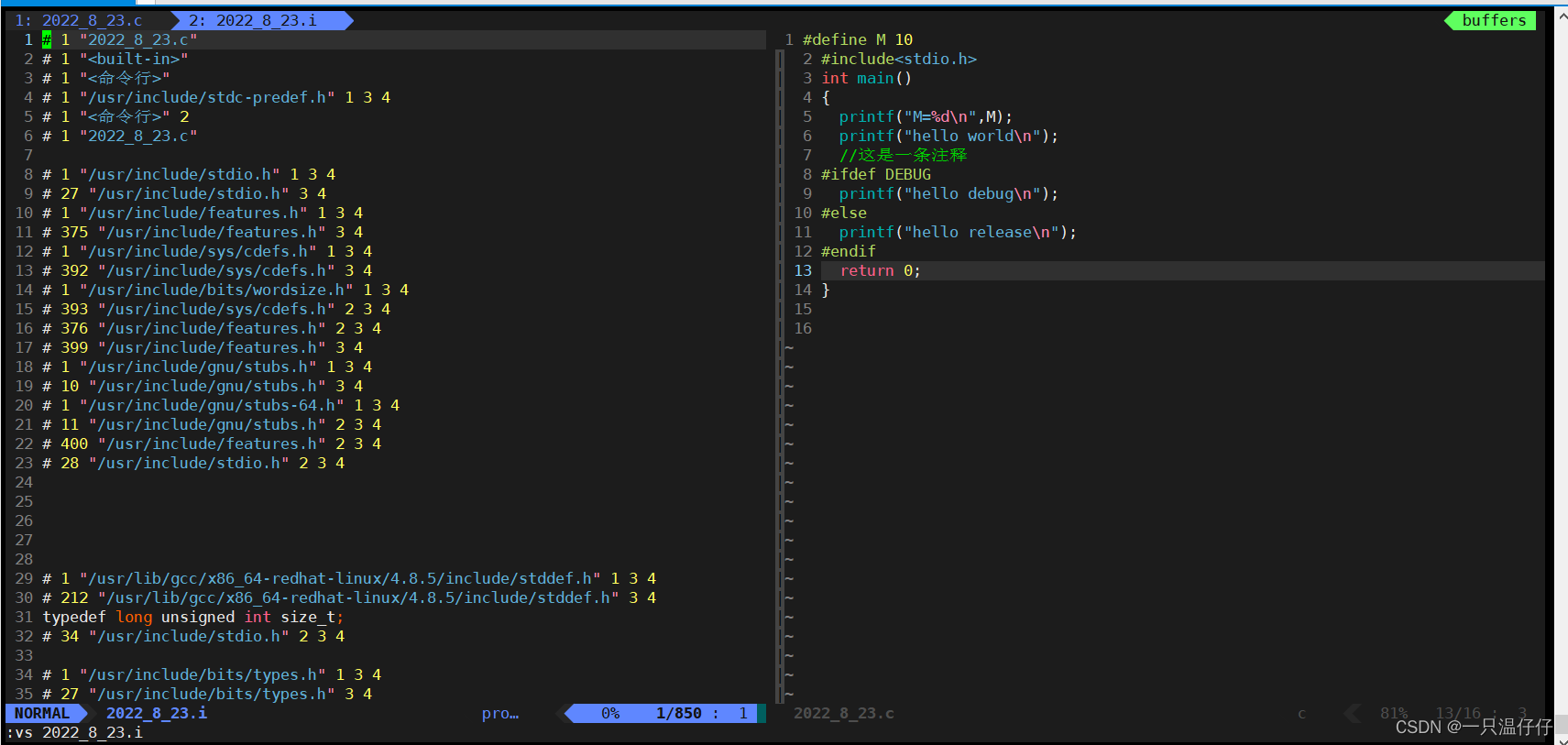This screenshot has width=1568, height=745.
Task: Click the 'return 0;' line
Action: click(881, 270)
